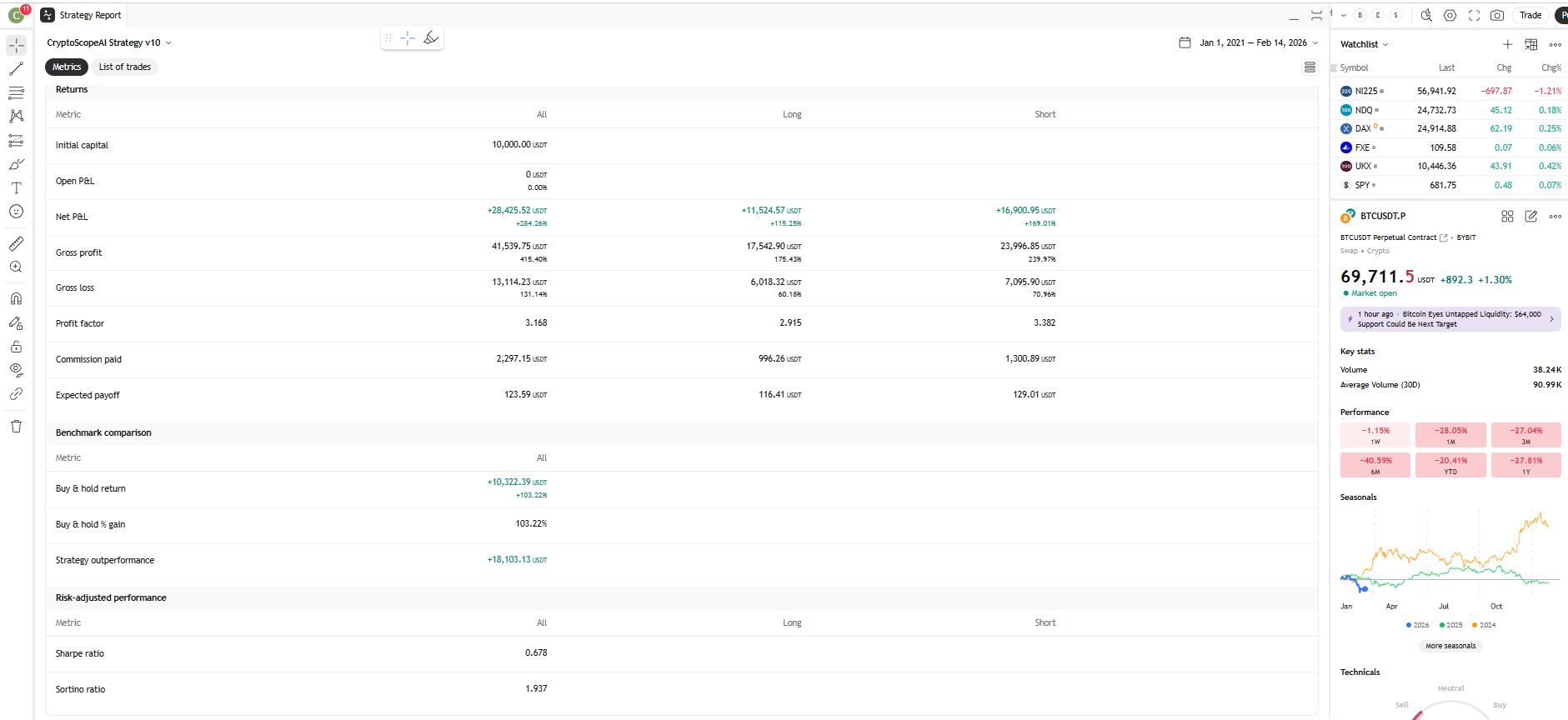1568x720 pixels.
Task: Open user profile avatar with notifications
Action: point(18,14)
